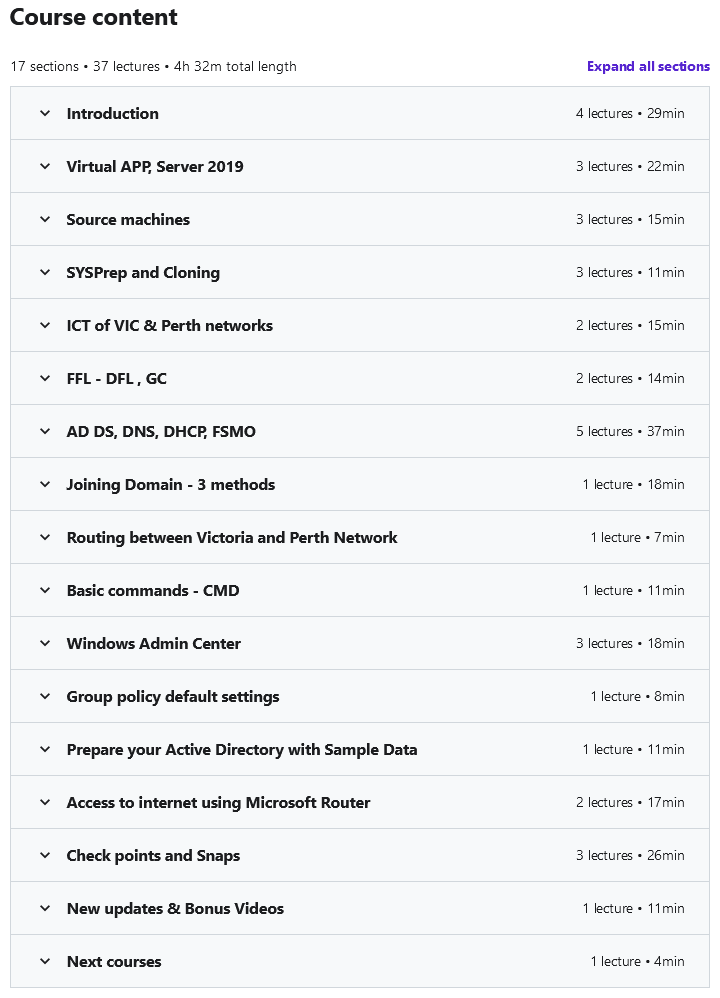Viewport: 720px width, 998px height.
Task: Open Windows Admin Center section title
Action: coord(153,643)
